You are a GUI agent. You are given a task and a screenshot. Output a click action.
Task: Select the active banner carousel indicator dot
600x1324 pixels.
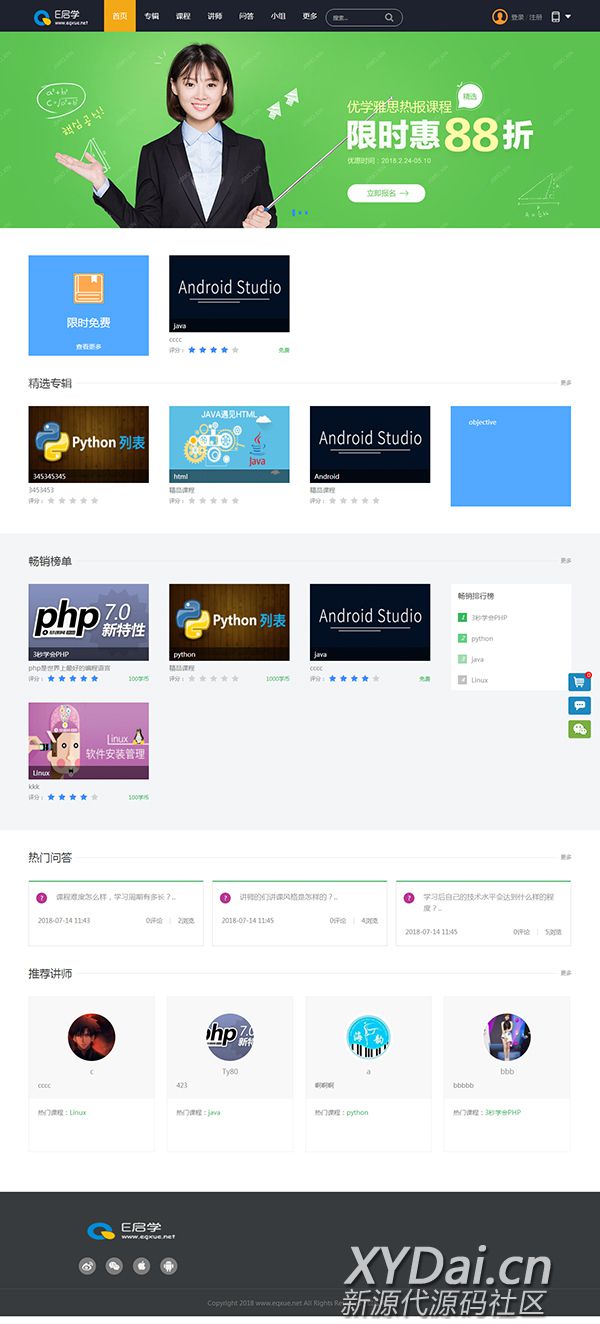294,212
